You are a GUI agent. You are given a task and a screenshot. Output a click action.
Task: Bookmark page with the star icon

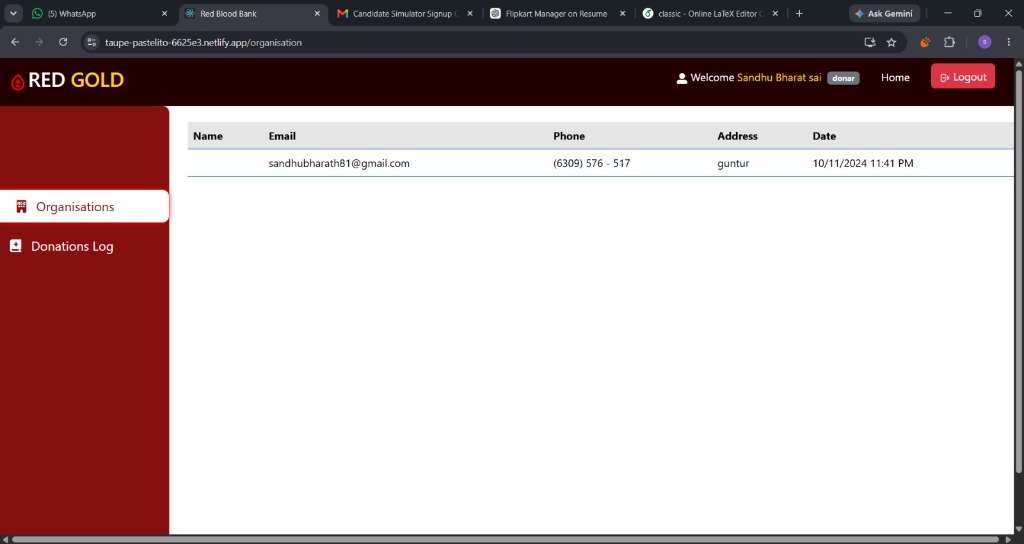click(x=891, y=42)
